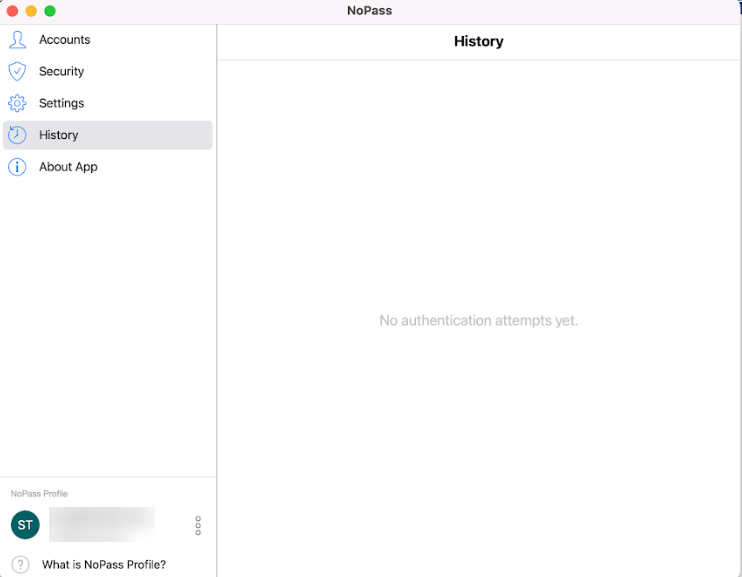Show the About App sidebar label
Image resolution: width=742 pixels, height=577 pixels.
tap(68, 167)
